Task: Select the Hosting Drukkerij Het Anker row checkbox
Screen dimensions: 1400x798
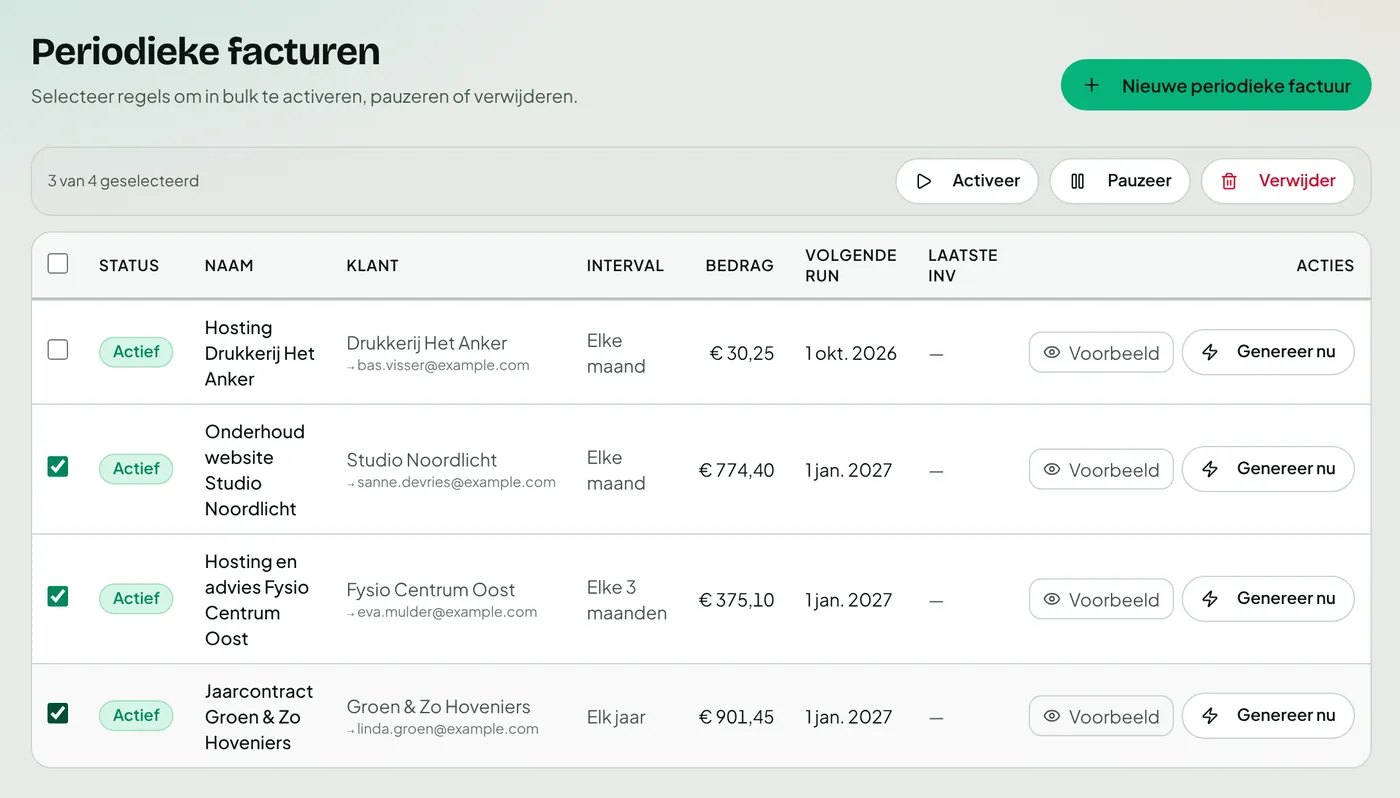Action: tap(58, 350)
